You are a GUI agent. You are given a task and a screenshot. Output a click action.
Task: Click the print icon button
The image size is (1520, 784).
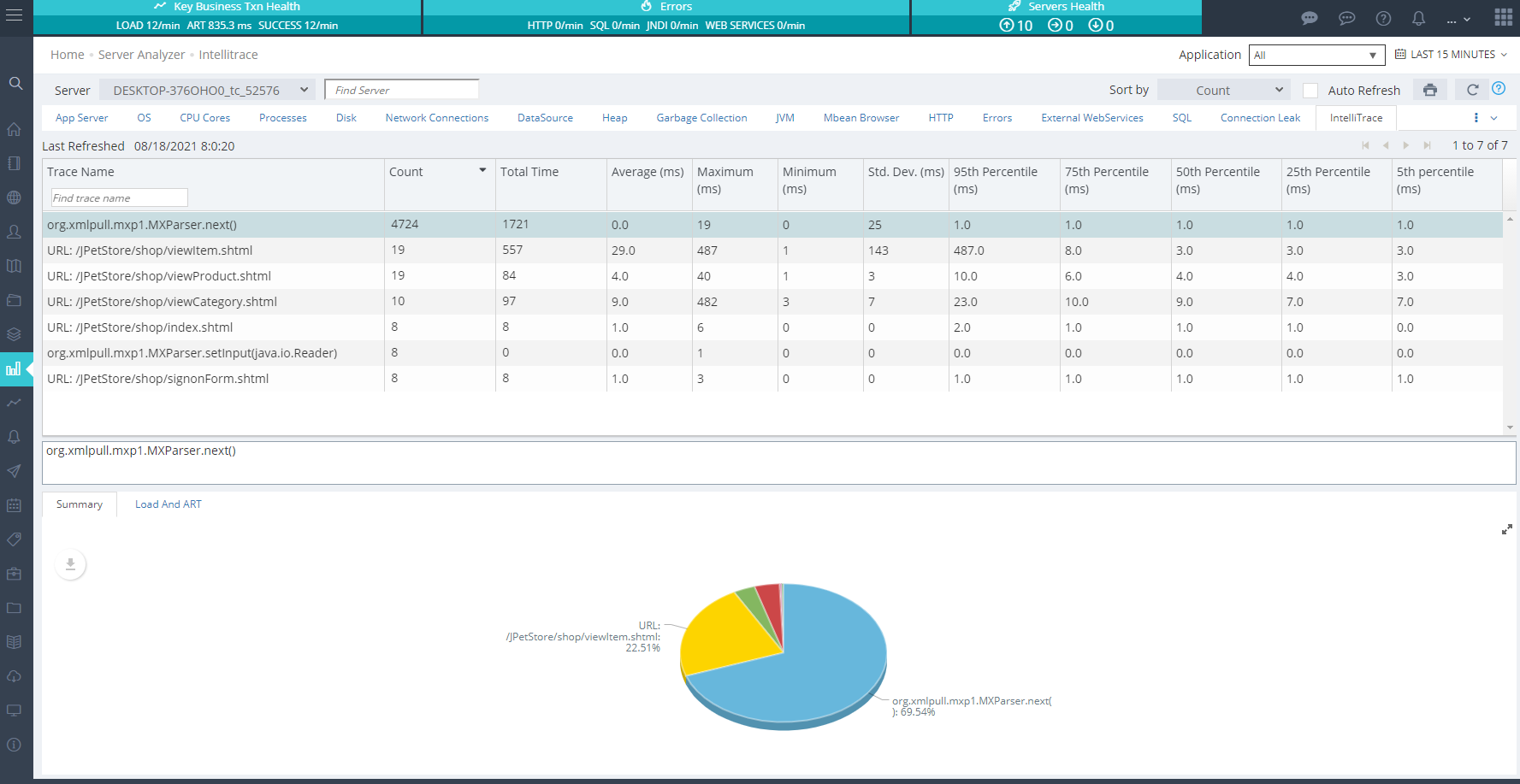pos(1429,90)
